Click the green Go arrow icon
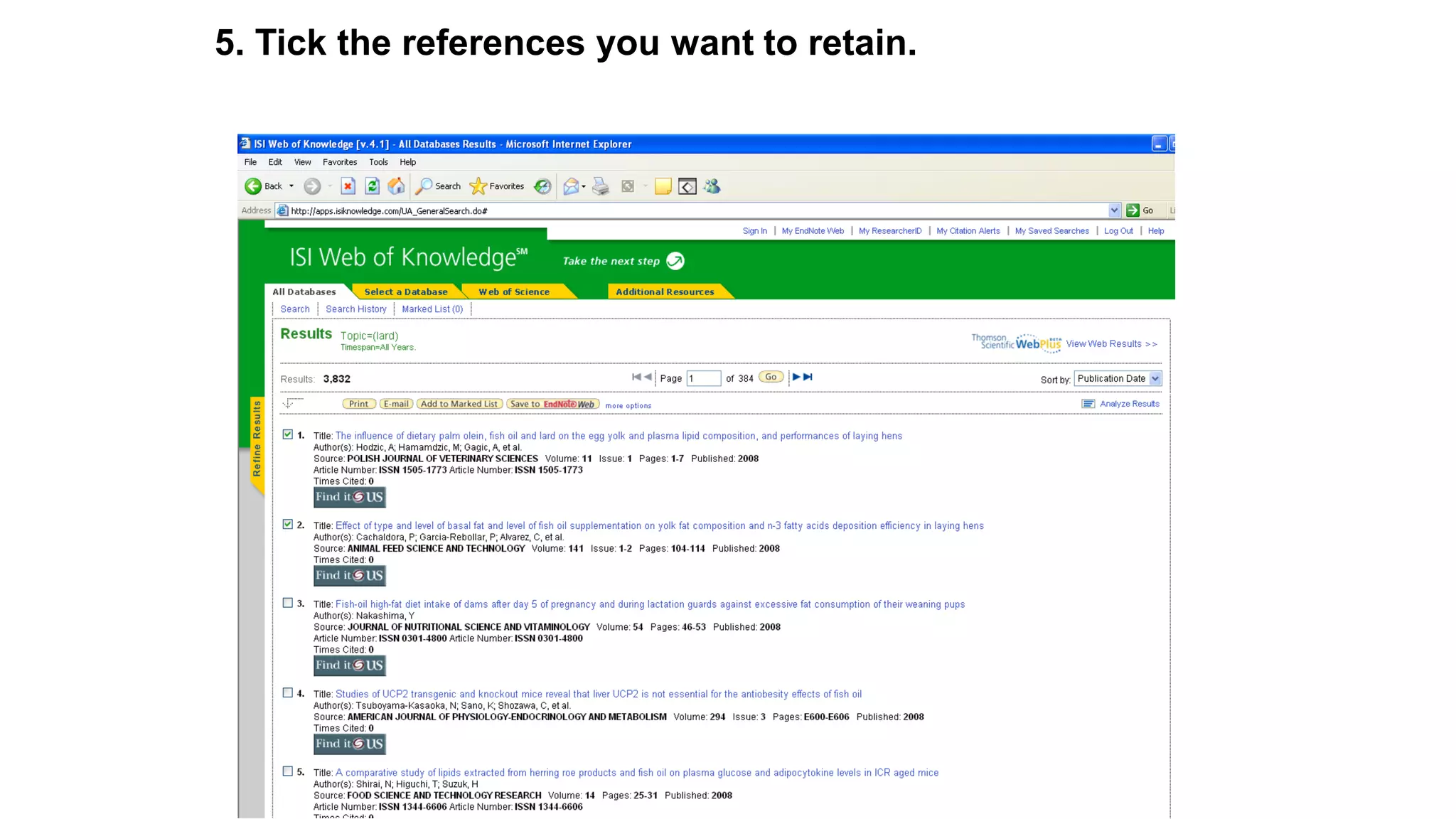 (1133, 210)
